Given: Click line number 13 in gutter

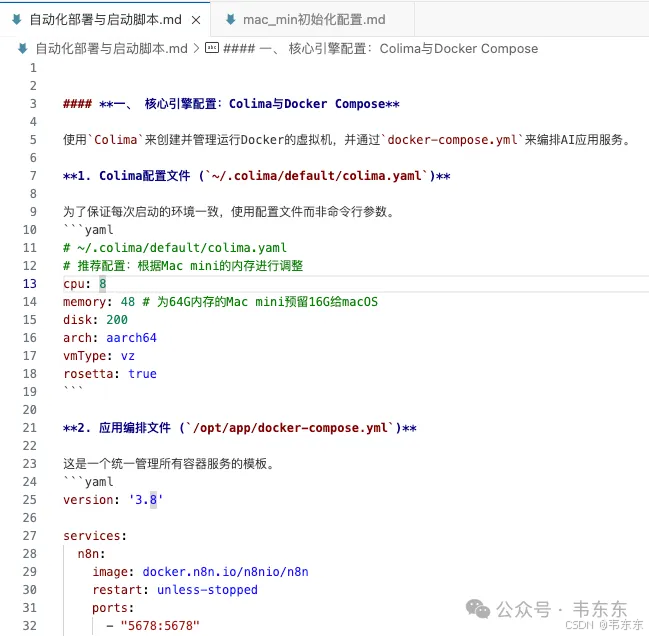Looking at the screenshot, I should (x=29, y=284).
